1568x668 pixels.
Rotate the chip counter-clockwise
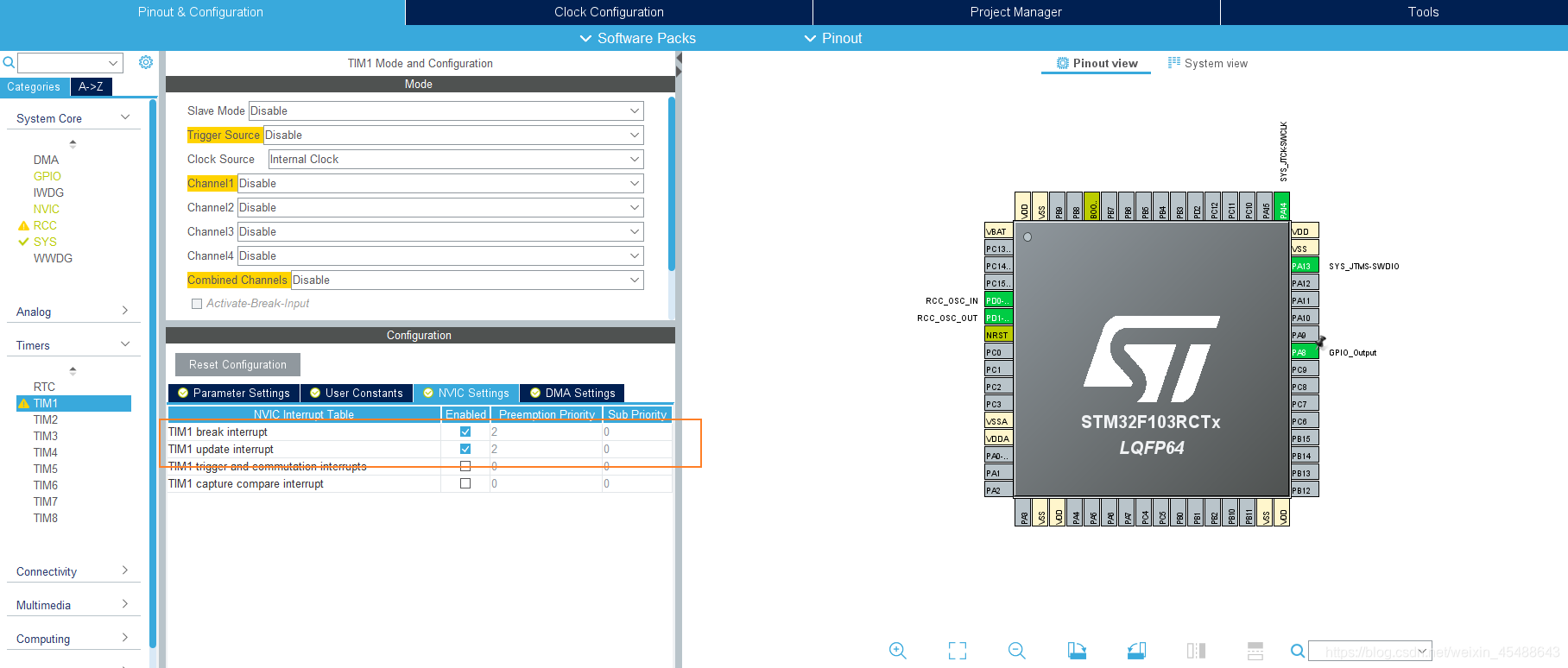pyautogui.click(x=1136, y=651)
